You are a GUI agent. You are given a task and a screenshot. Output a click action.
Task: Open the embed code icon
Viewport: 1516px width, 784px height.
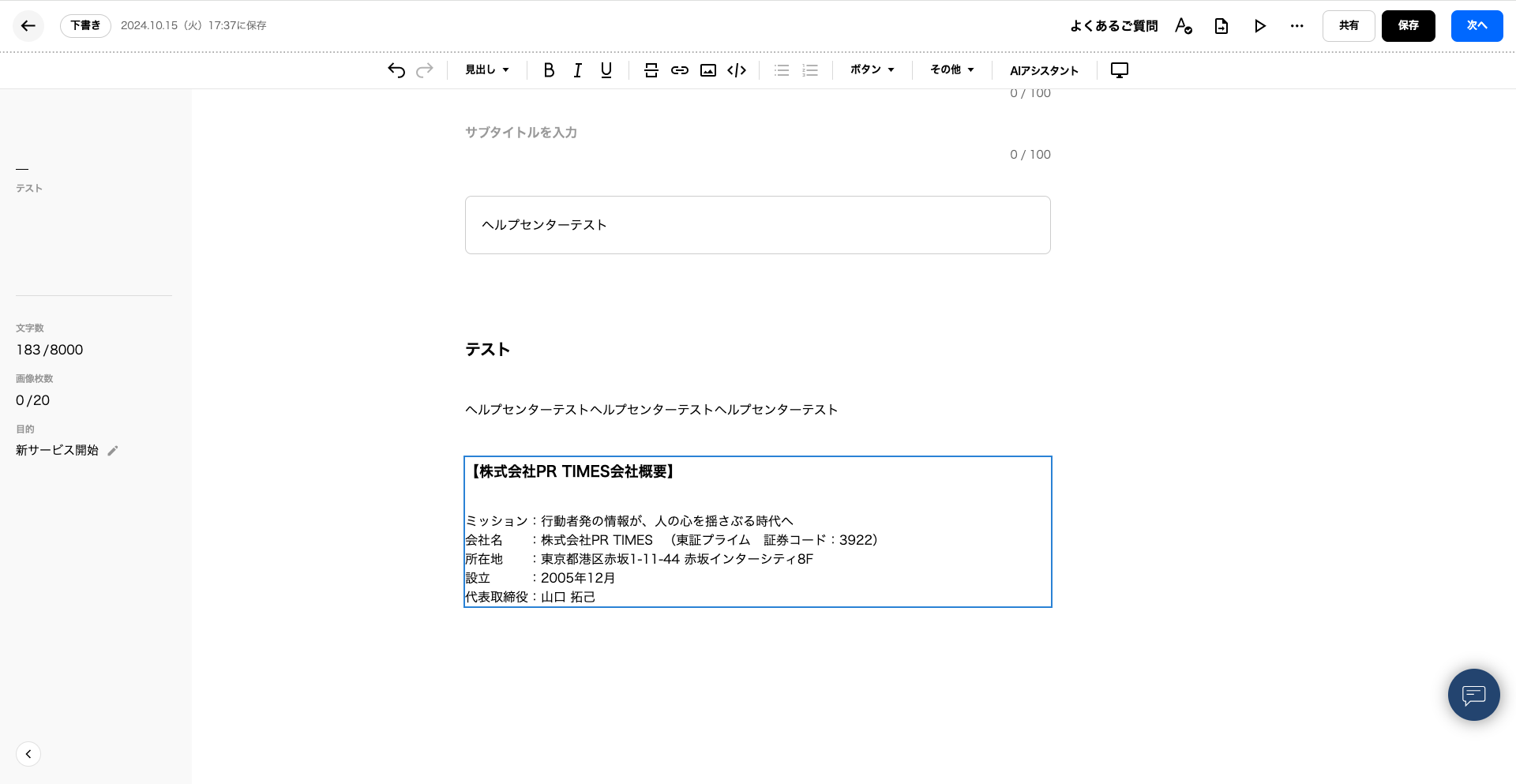[737, 70]
